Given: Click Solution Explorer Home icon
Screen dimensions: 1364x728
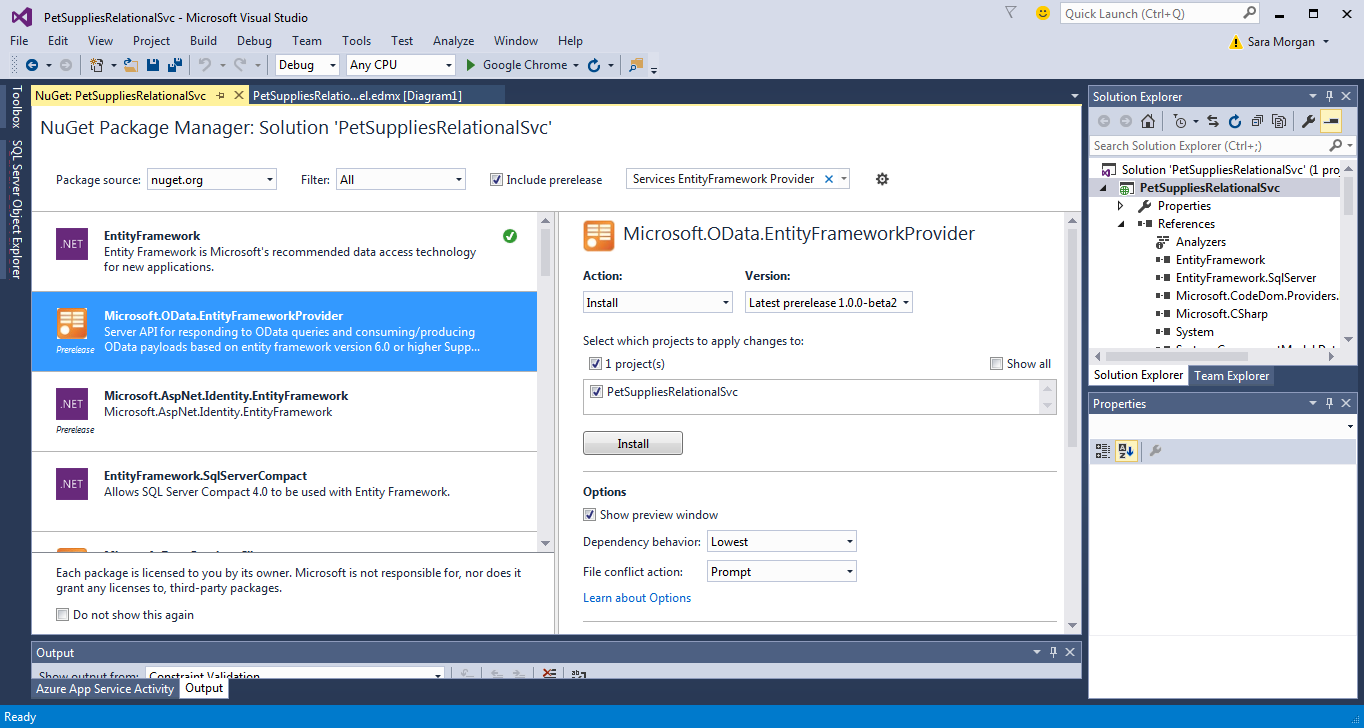Looking at the screenshot, I should pos(1148,121).
